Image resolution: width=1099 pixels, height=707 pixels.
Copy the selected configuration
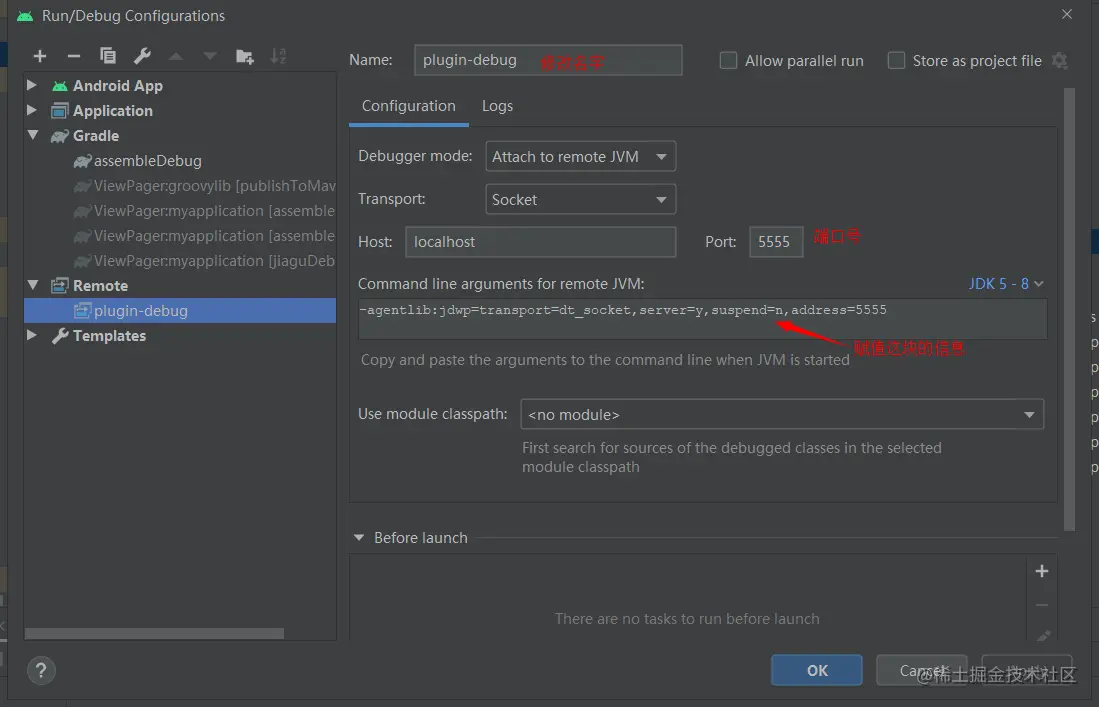pyautogui.click(x=107, y=56)
